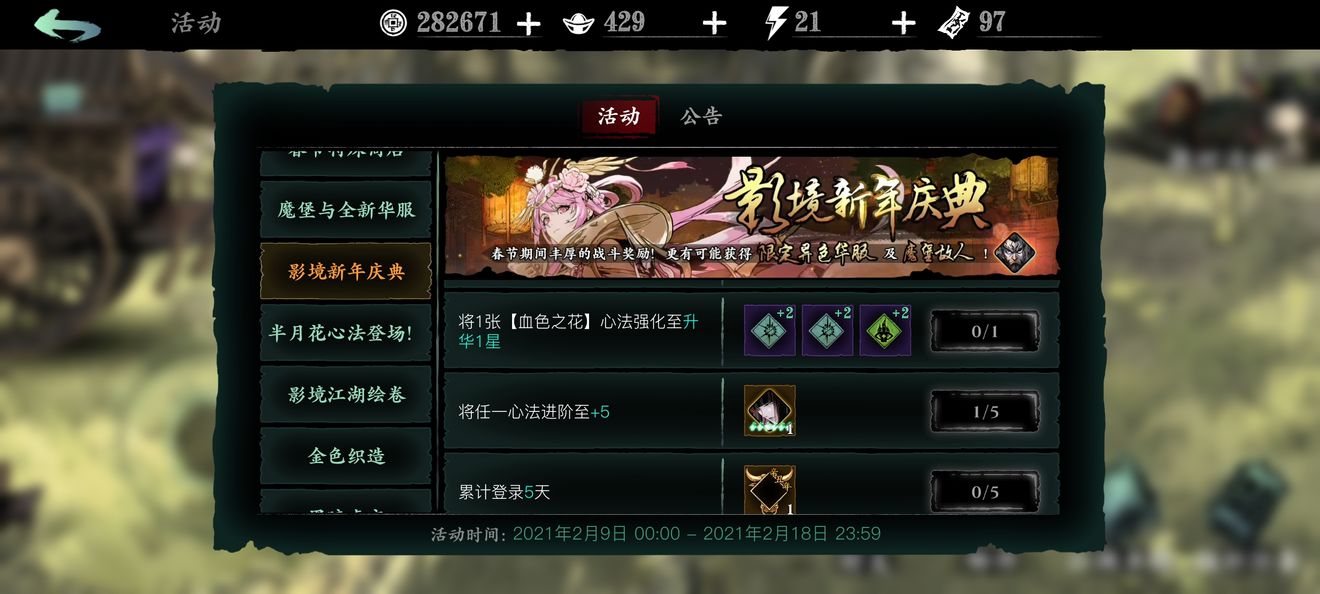Viewport: 1320px width, 594px height.
Task: Click the 1/5 progress button for 心法进阶
Action: click(x=985, y=411)
